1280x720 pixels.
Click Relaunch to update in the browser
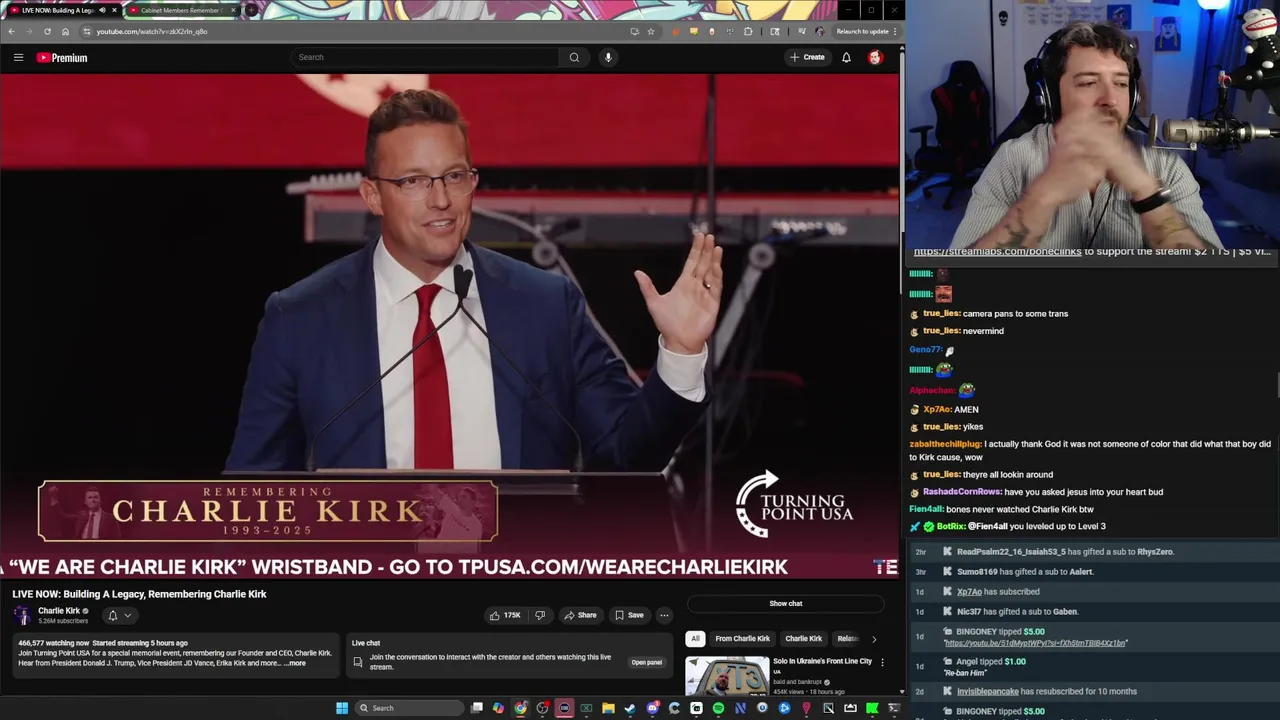[x=862, y=31]
